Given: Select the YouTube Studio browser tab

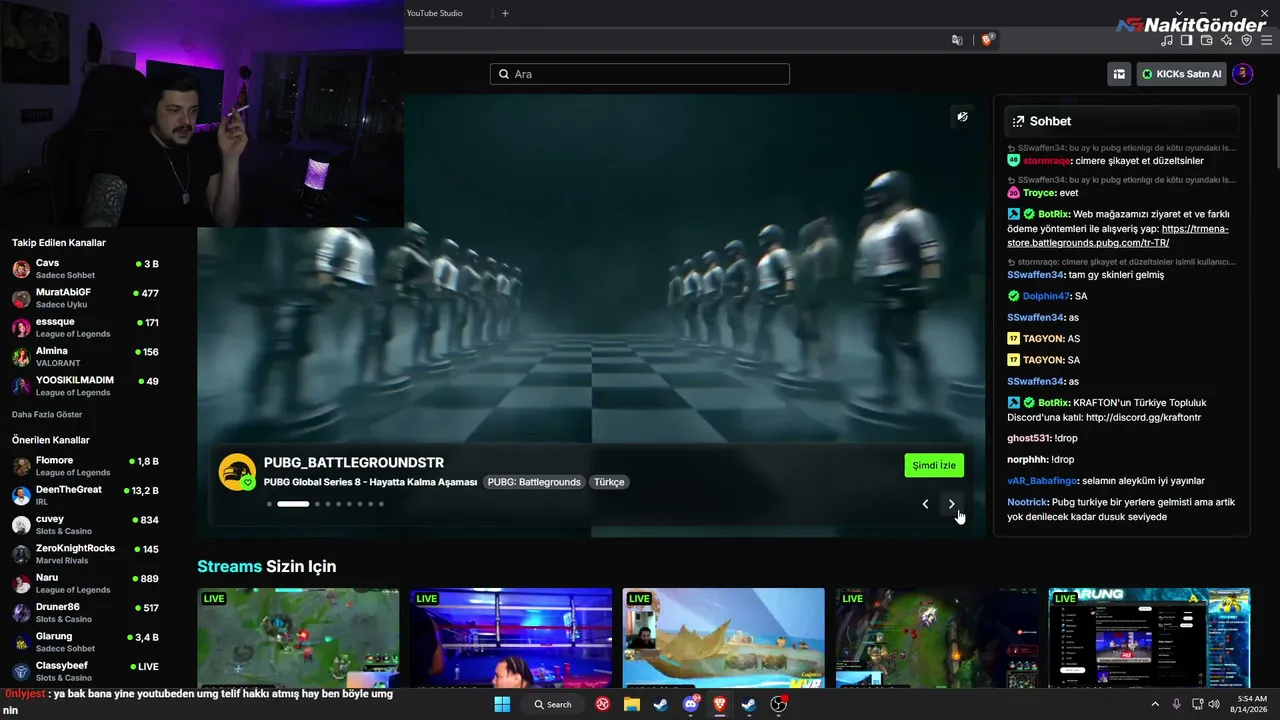Looking at the screenshot, I should tap(435, 13).
